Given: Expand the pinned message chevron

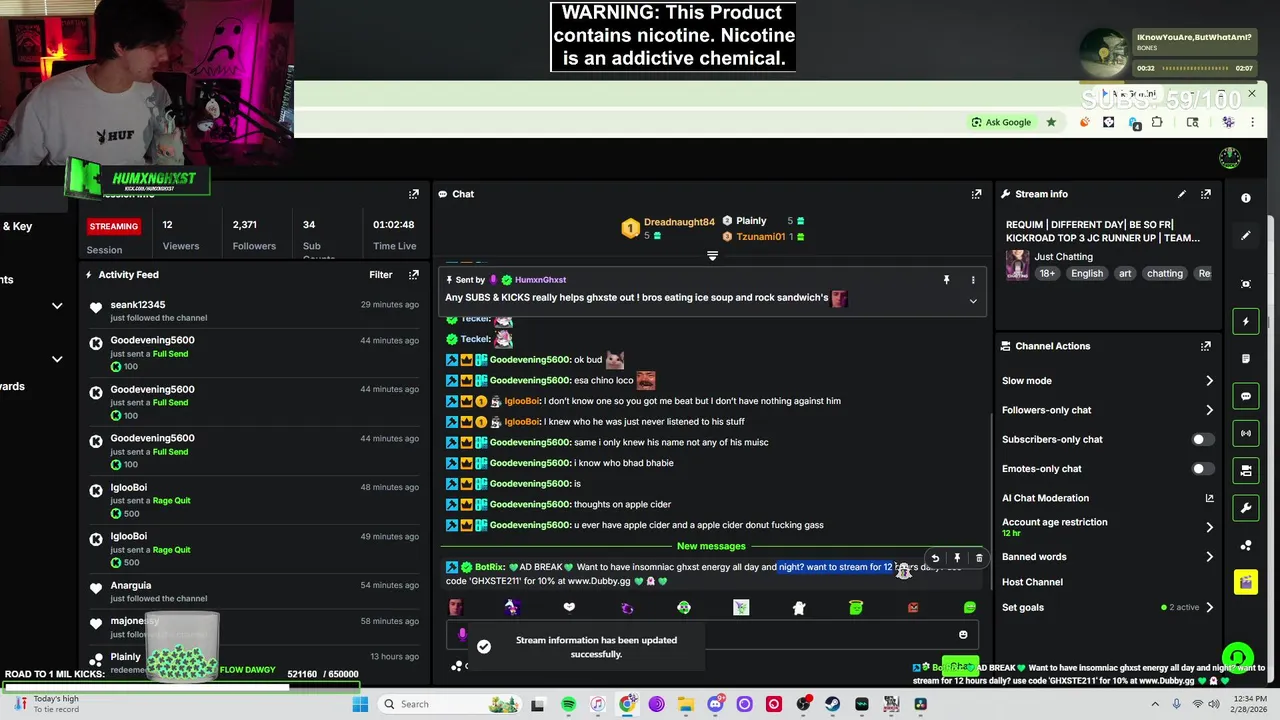Looking at the screenshot, I should coord(973,300).
